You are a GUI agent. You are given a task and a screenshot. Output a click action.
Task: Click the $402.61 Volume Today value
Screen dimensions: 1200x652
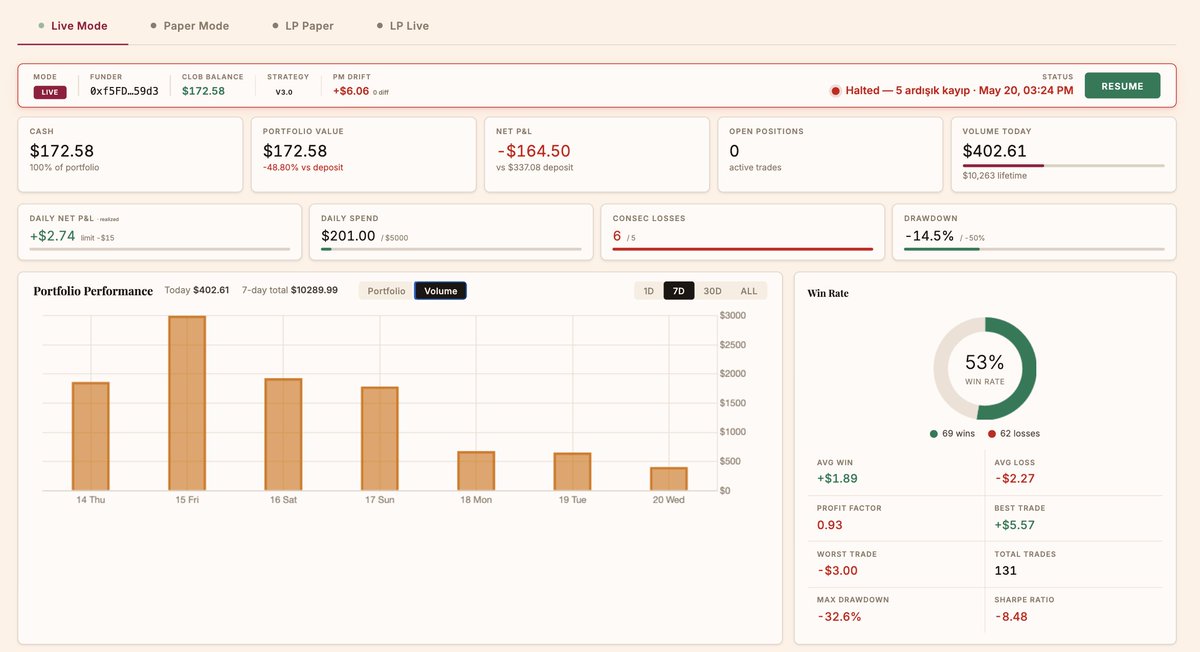994,151
